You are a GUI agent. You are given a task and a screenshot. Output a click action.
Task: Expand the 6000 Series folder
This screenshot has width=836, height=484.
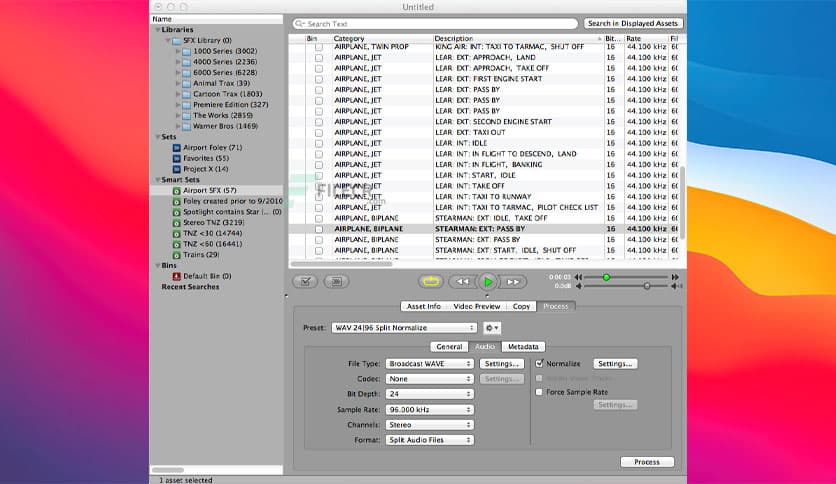click(x=178, y=73)
